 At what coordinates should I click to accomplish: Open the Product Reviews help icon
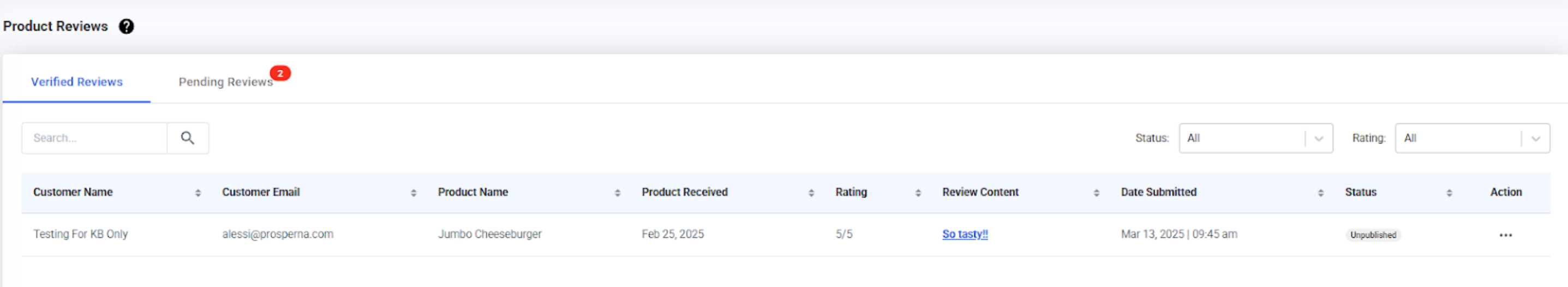click(126, 26)
